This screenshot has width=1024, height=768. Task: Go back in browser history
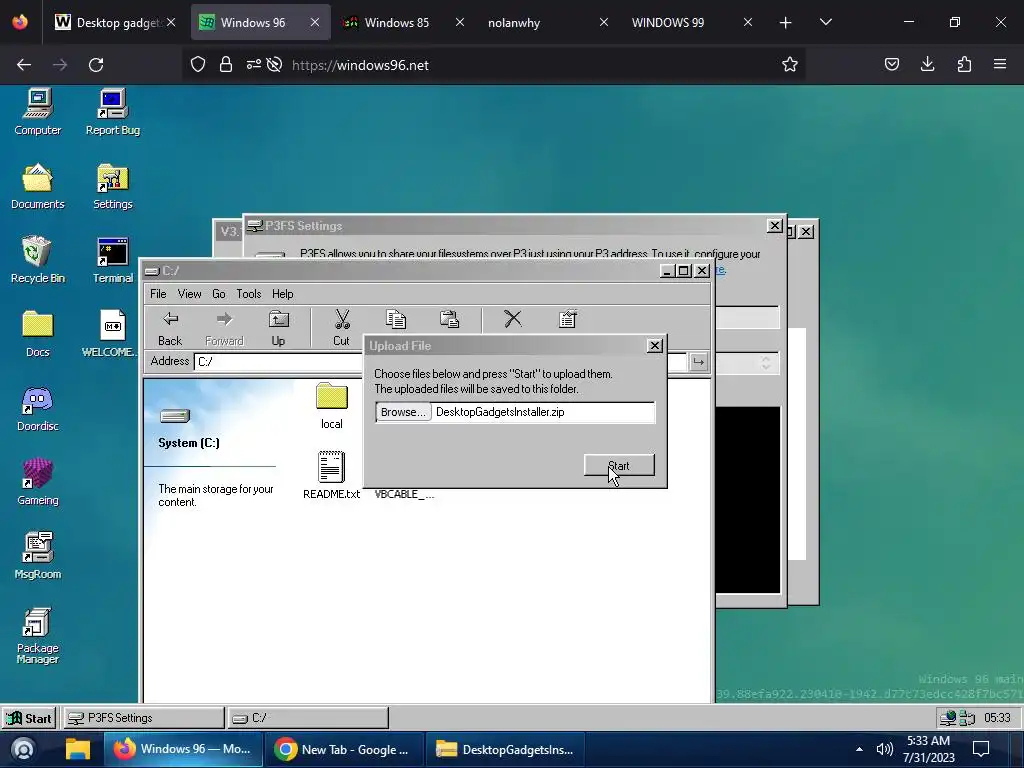click(24, 65)
